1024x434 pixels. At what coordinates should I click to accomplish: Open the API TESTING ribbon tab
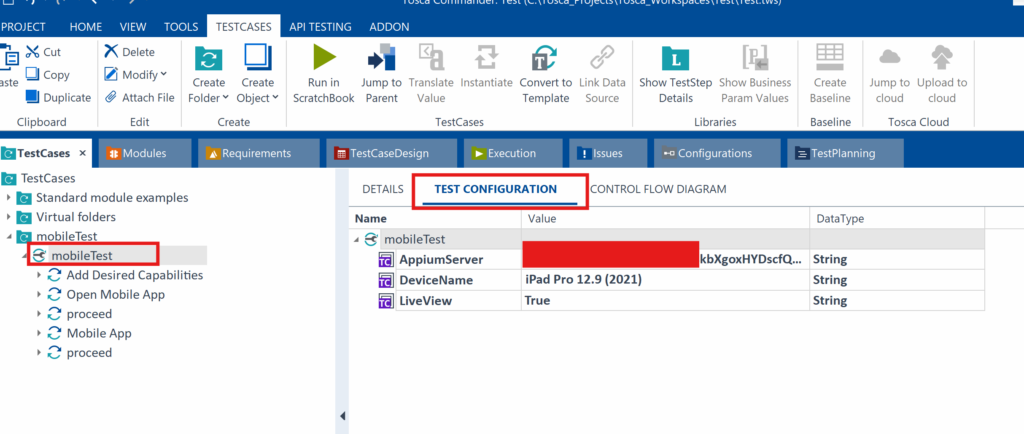point(320,27)
